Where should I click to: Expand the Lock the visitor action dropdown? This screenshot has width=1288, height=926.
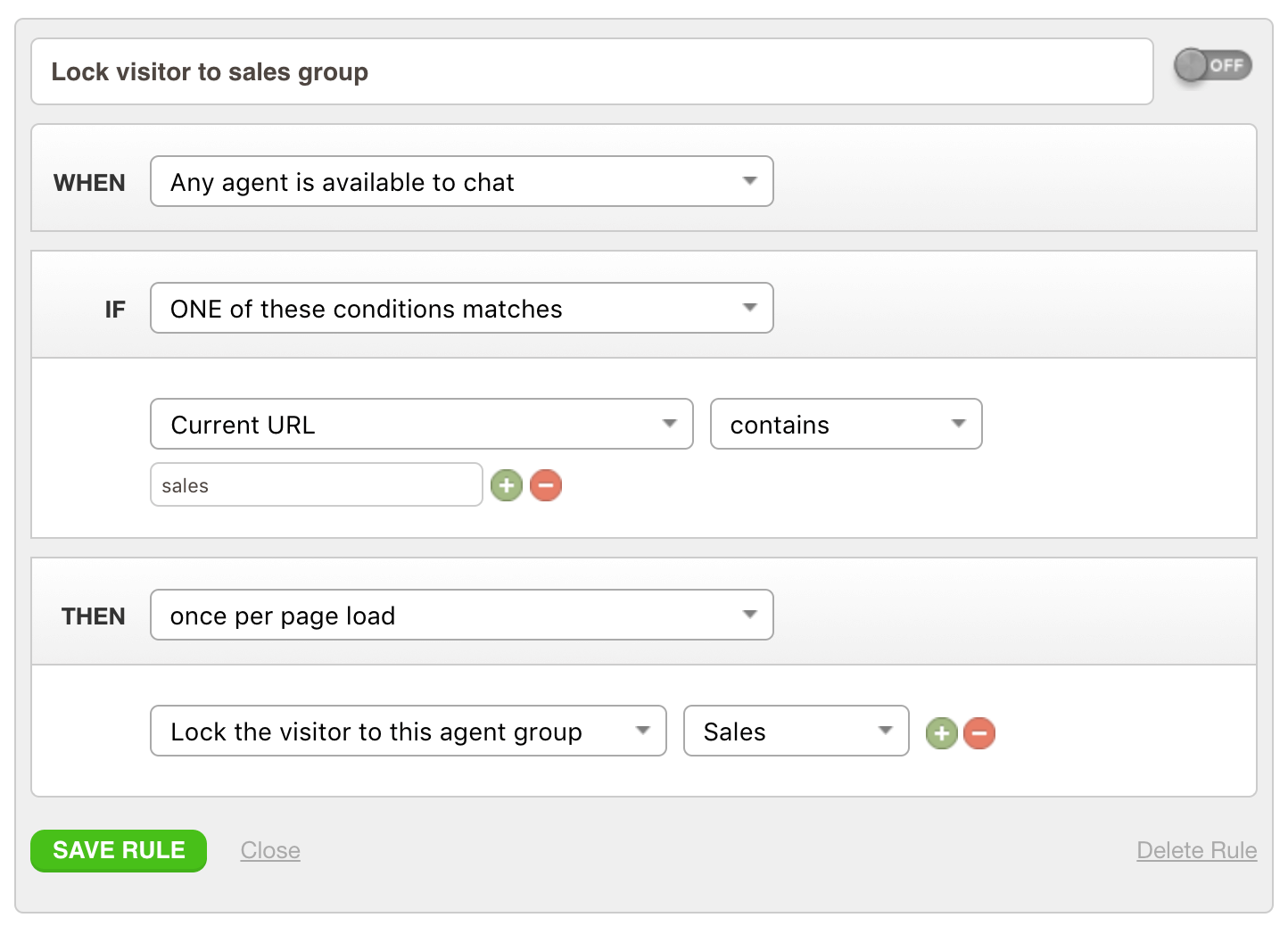pos(408,732)
